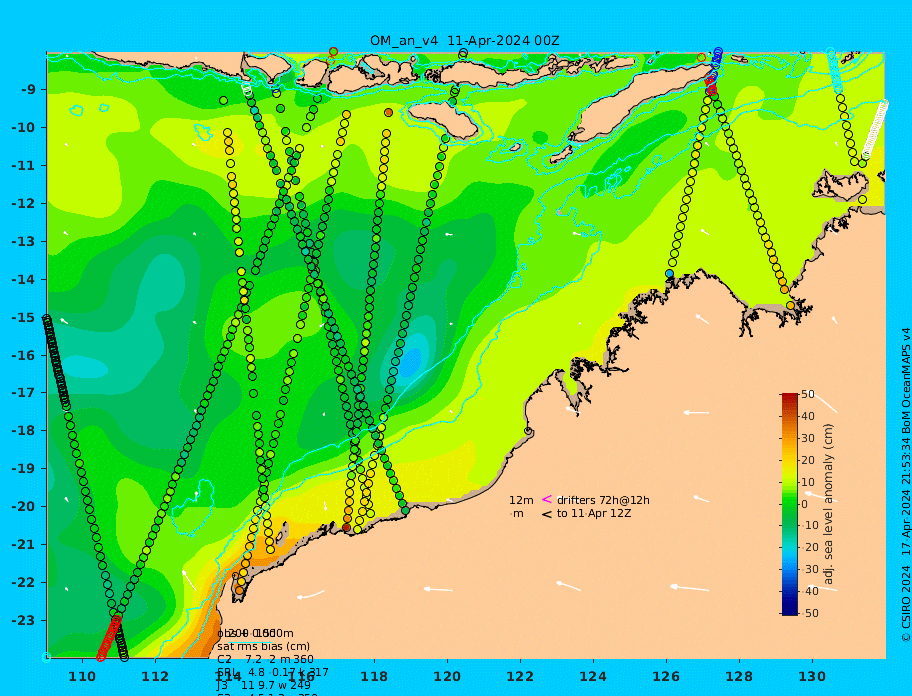This screenshot has width=912, height=696.
Task: Click latitude axis label '-12'
Action: 24,204
